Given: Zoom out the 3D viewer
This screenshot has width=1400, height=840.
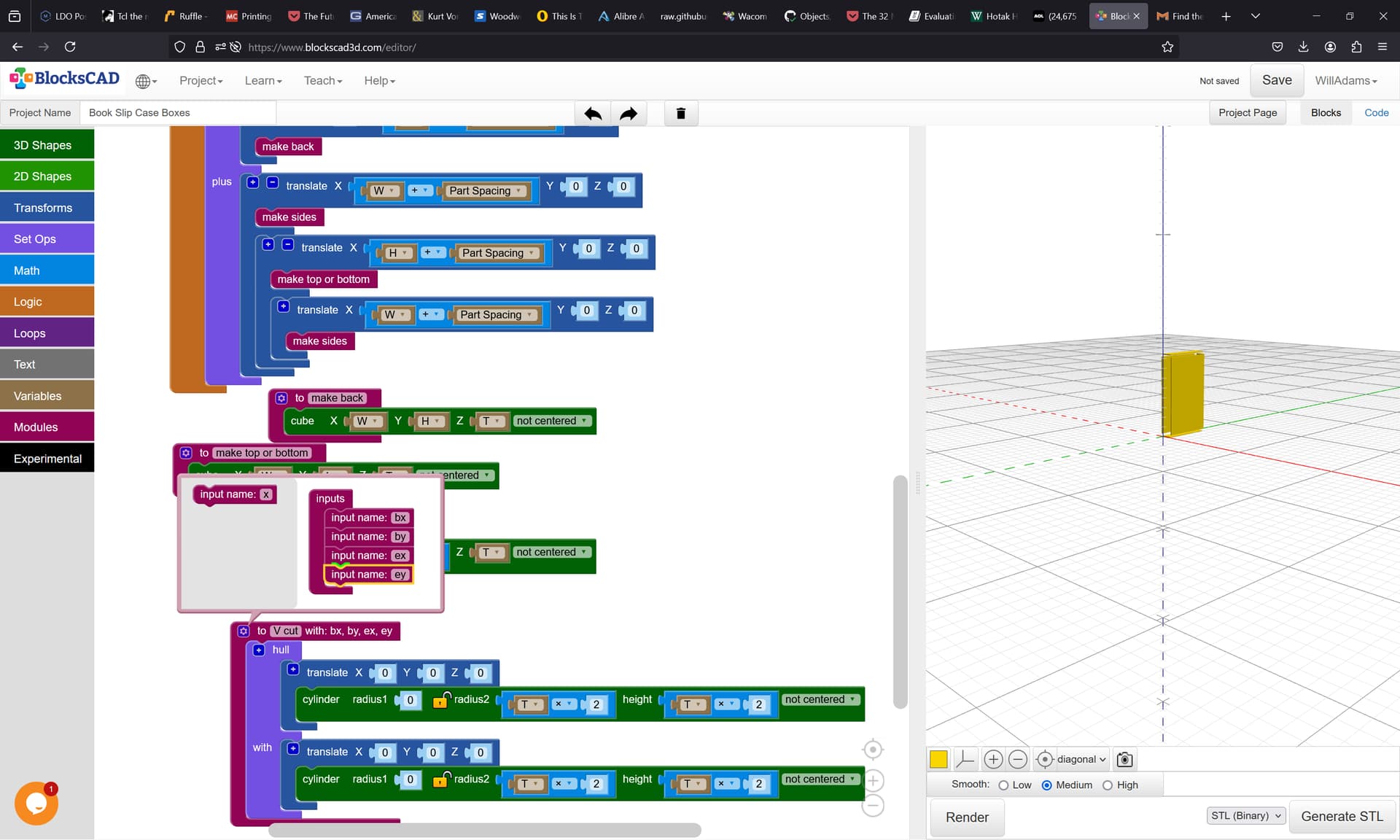Looking at the screenshot, I should (1018, 759).
